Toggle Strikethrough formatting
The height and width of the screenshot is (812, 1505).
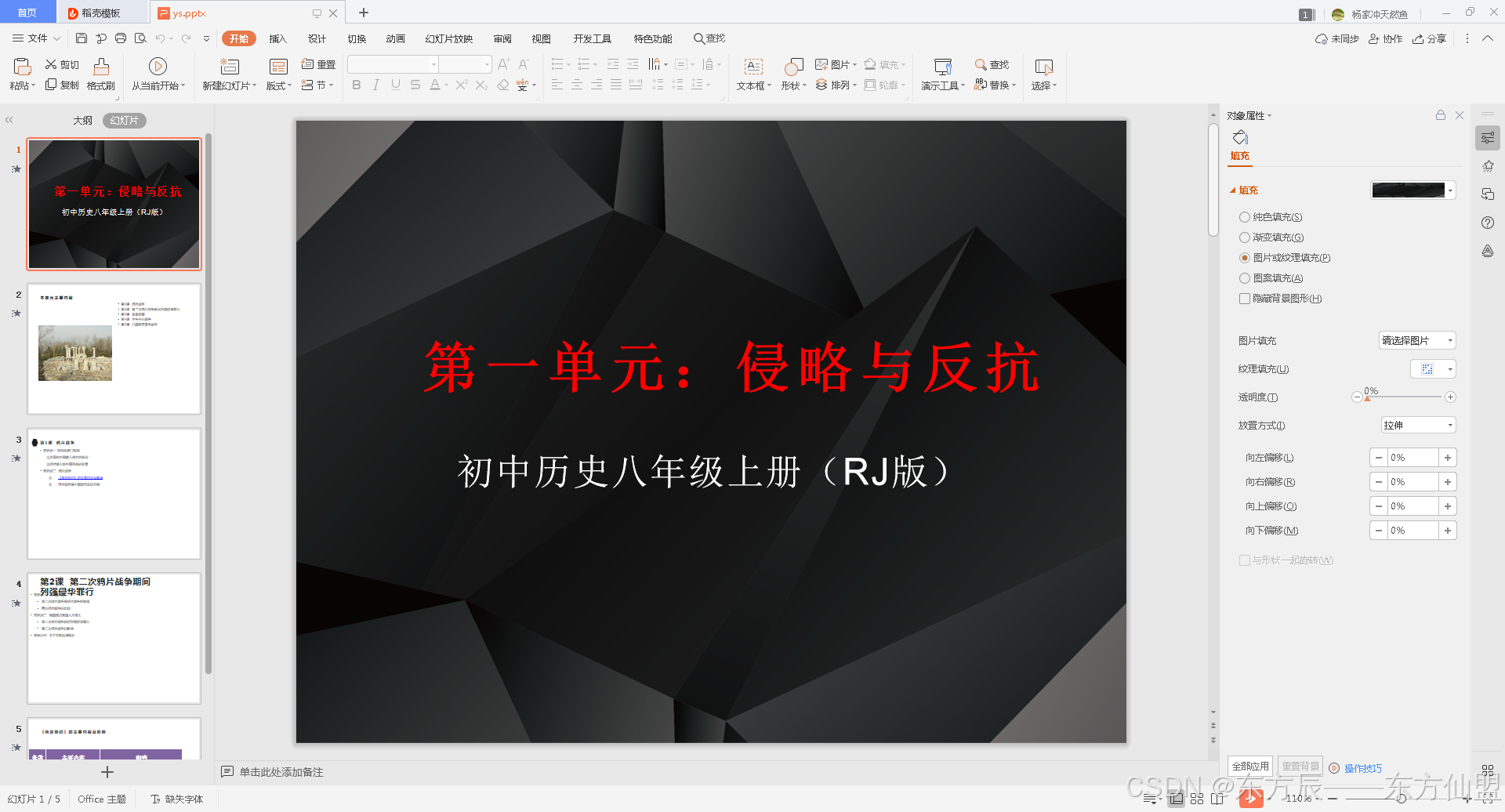(x=415, y=85)
